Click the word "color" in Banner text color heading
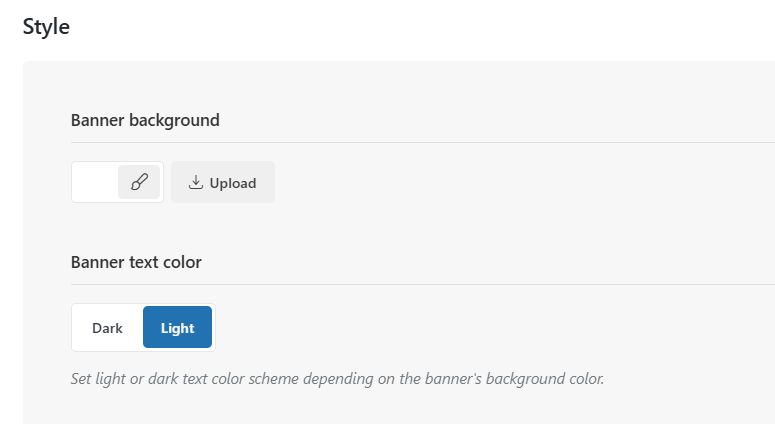This screenshot has height=424, width=775. click(180, 262)
